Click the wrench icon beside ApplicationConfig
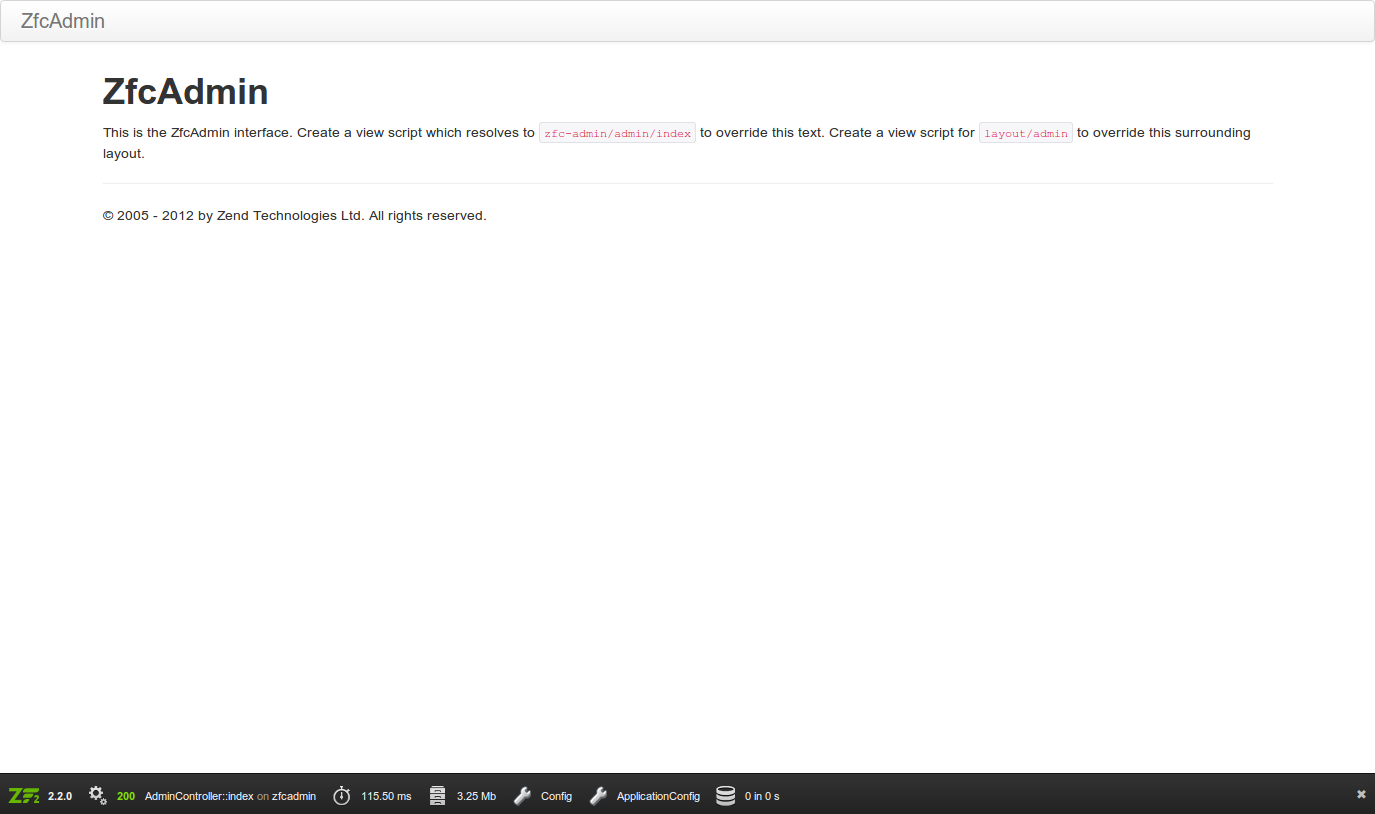The height and width of the screenshot is (814, 1375). click(598, 796)
